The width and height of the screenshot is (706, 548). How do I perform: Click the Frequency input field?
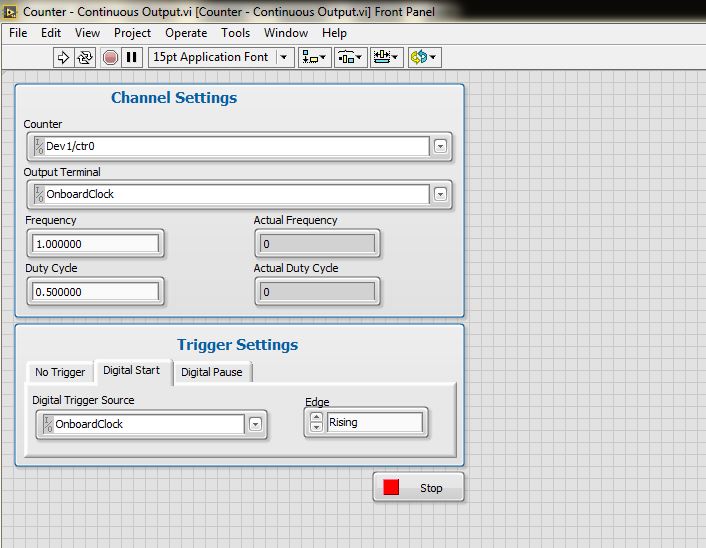95,243
